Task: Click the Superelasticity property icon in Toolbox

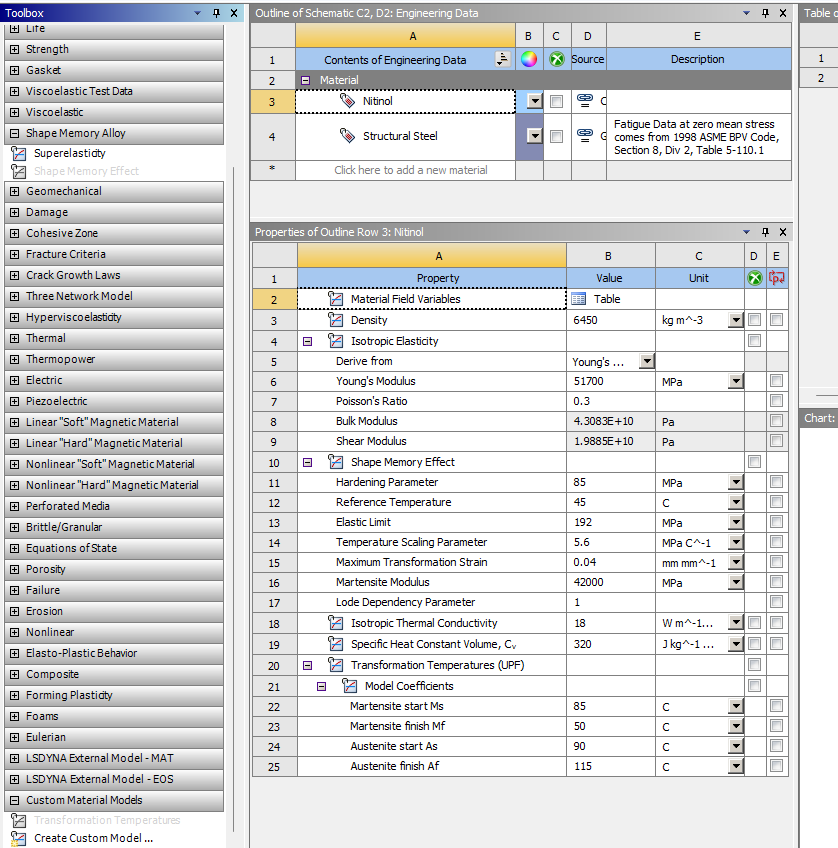Action: (x=17, y=154)
